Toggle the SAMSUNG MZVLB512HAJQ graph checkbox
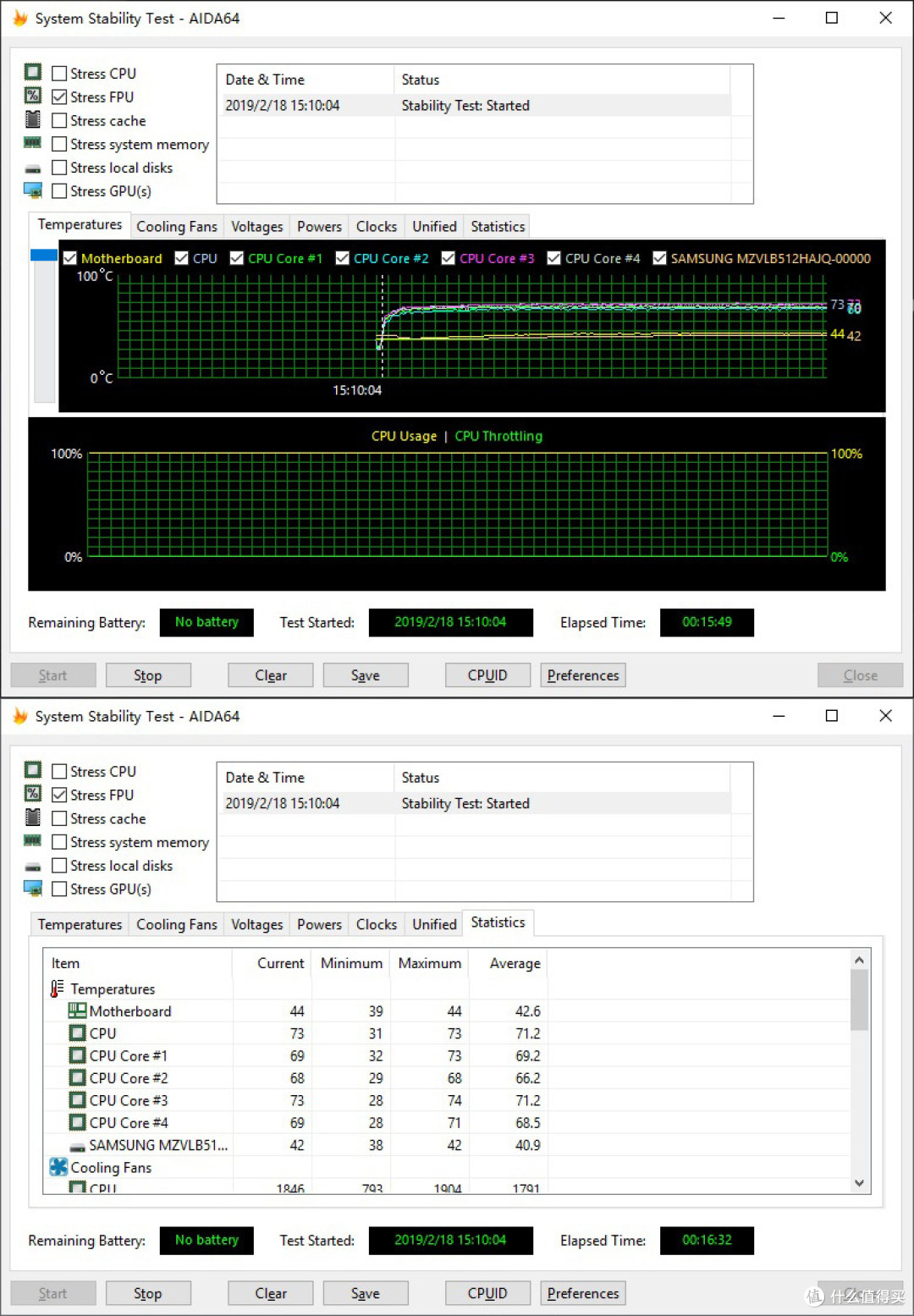The image size is (914, 1316). pos(660,258)
